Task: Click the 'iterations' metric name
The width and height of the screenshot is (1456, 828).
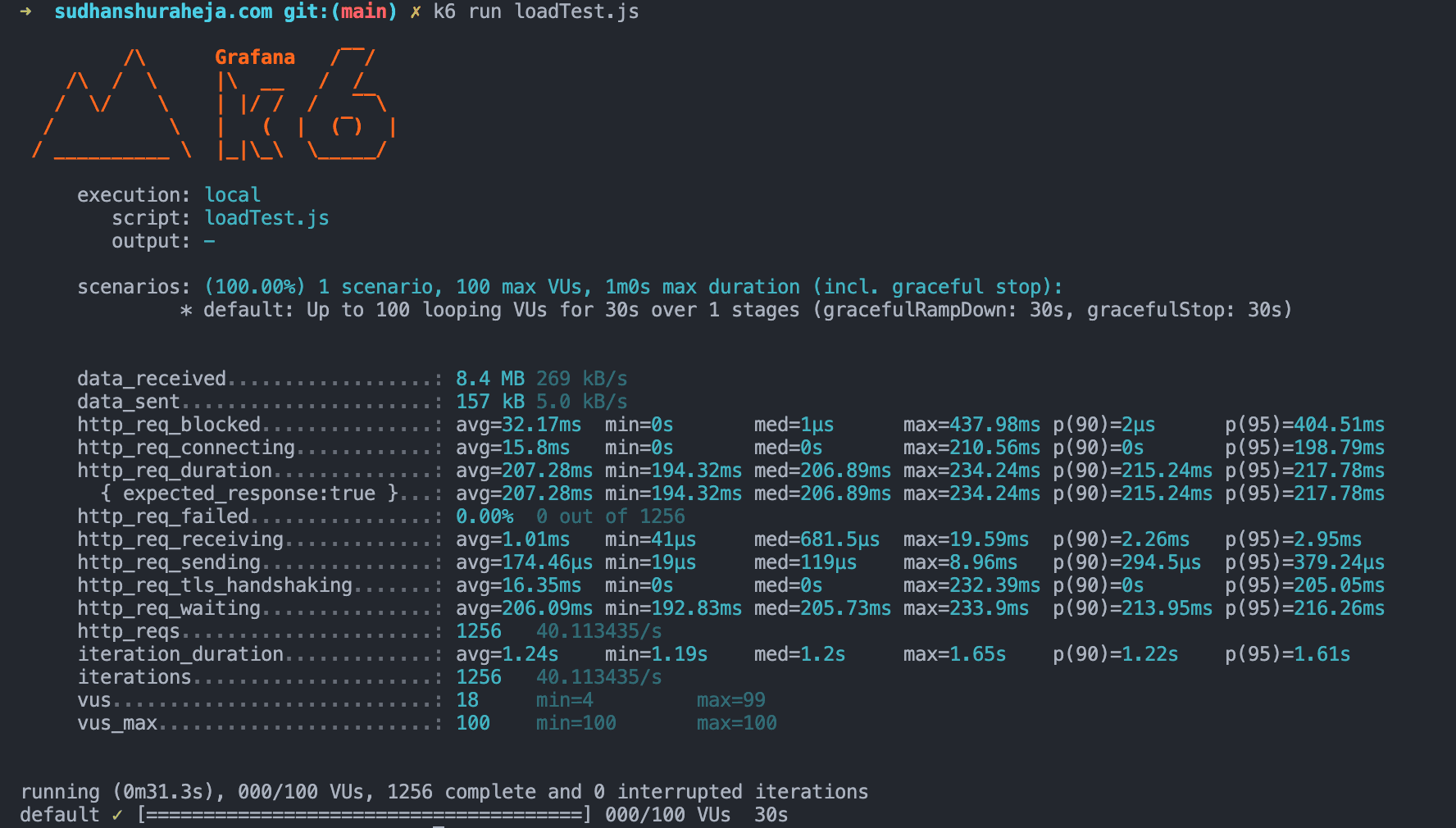Action: [134, 677]
